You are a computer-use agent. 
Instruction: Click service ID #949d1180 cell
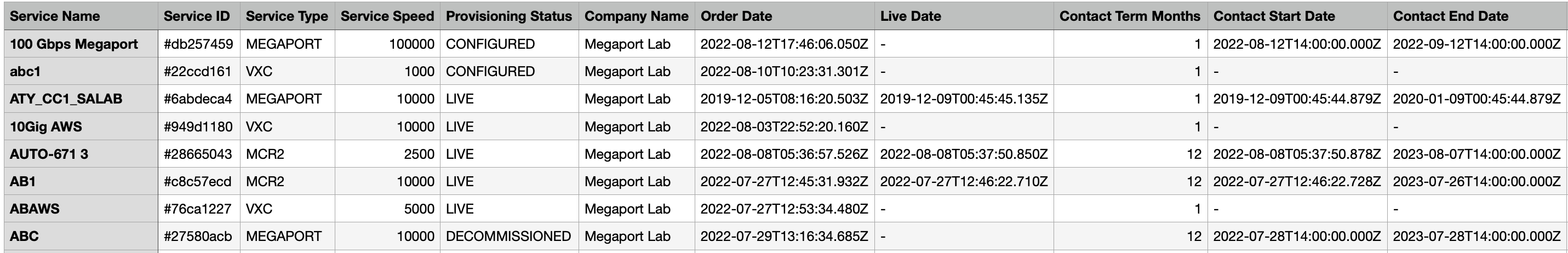(x=198, y=127)
